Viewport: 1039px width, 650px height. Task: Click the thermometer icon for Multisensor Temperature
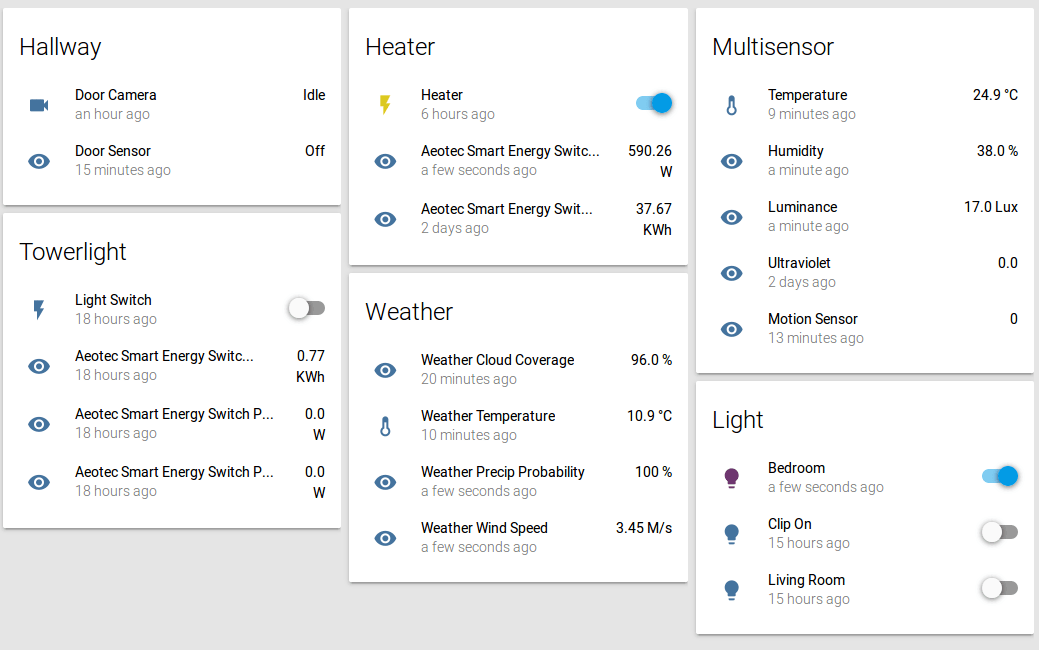click(732, 104)
